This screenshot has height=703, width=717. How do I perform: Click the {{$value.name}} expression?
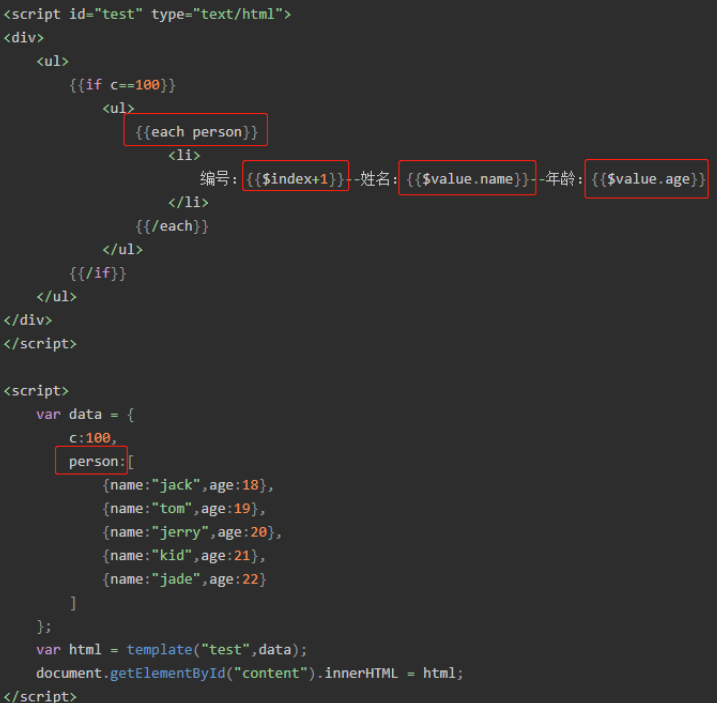point(467,179)
